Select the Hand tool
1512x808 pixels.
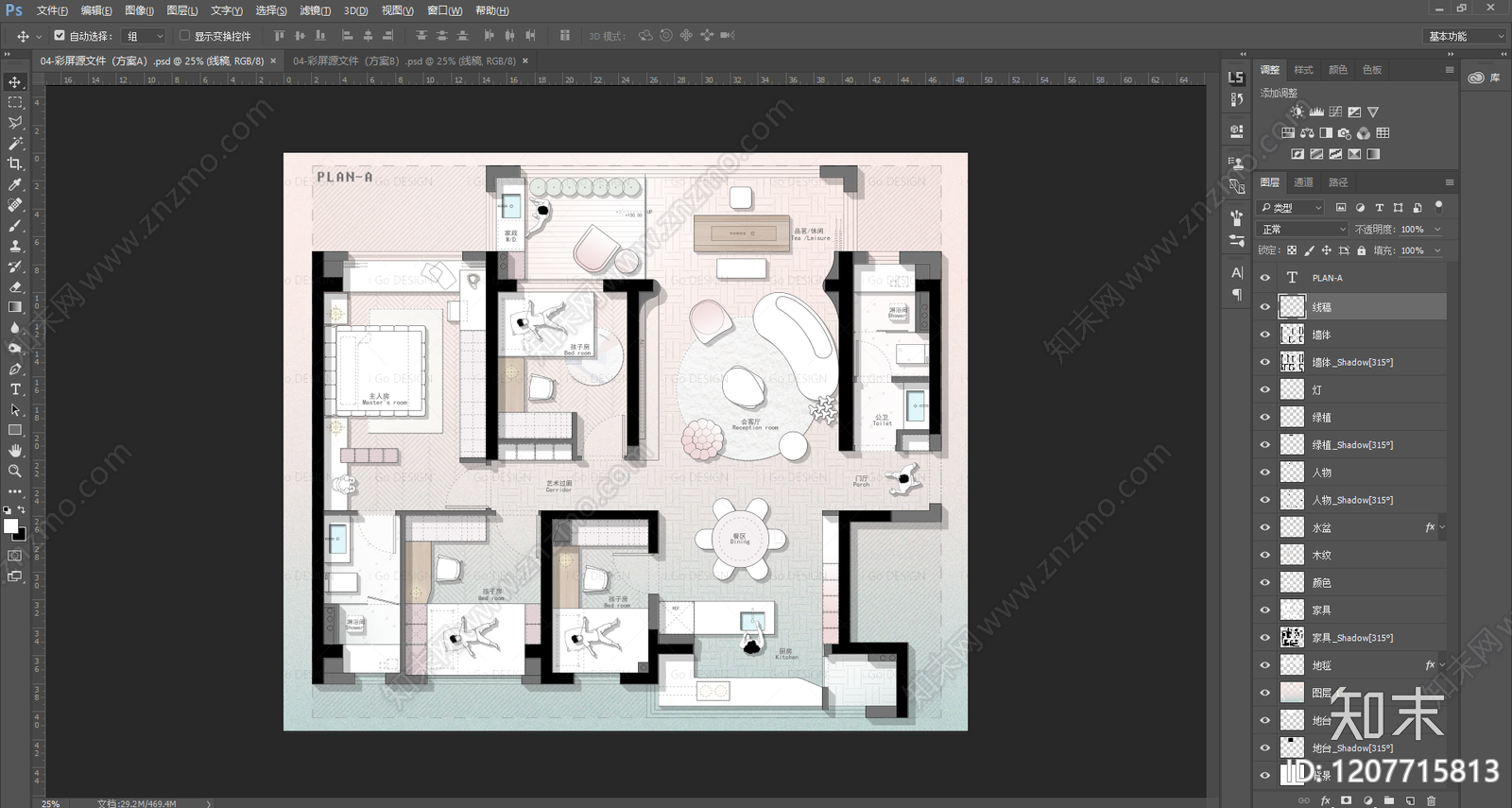pos(15,451)
